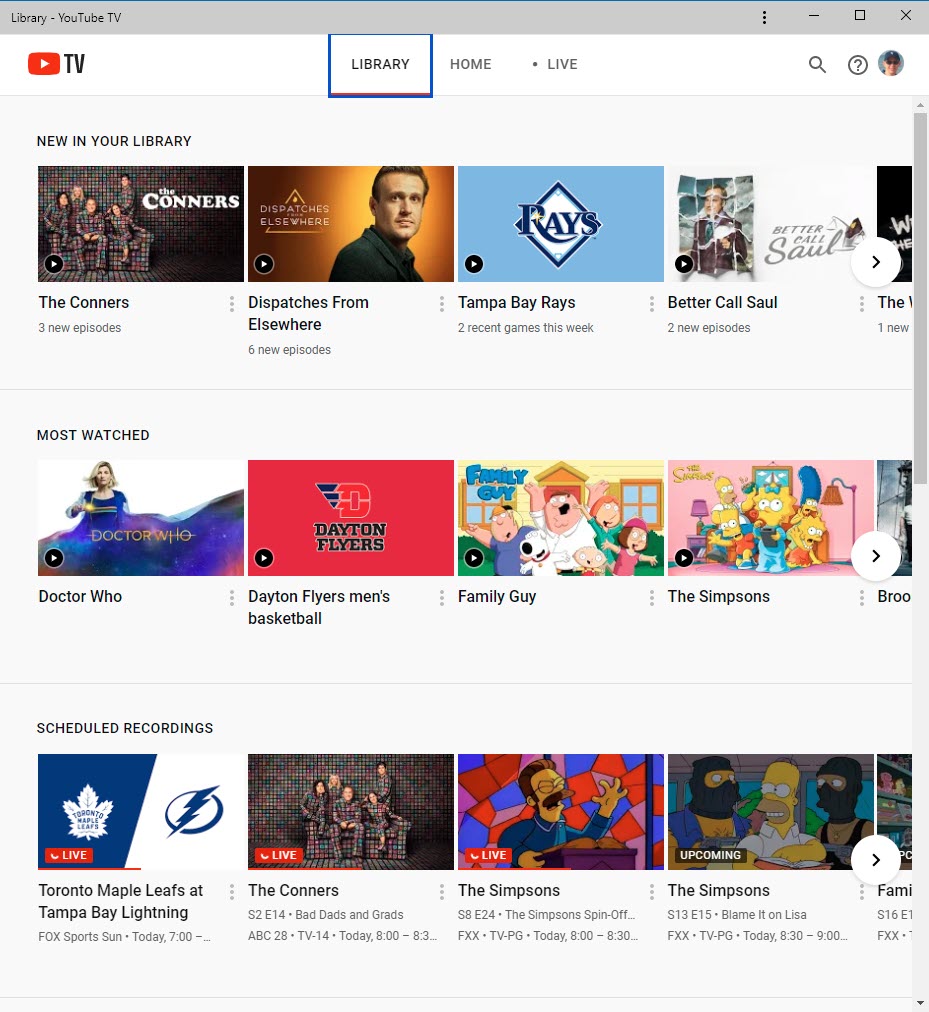929x1012 pixels.
Task: Open the user profile avatar
Action: (891, 64)
